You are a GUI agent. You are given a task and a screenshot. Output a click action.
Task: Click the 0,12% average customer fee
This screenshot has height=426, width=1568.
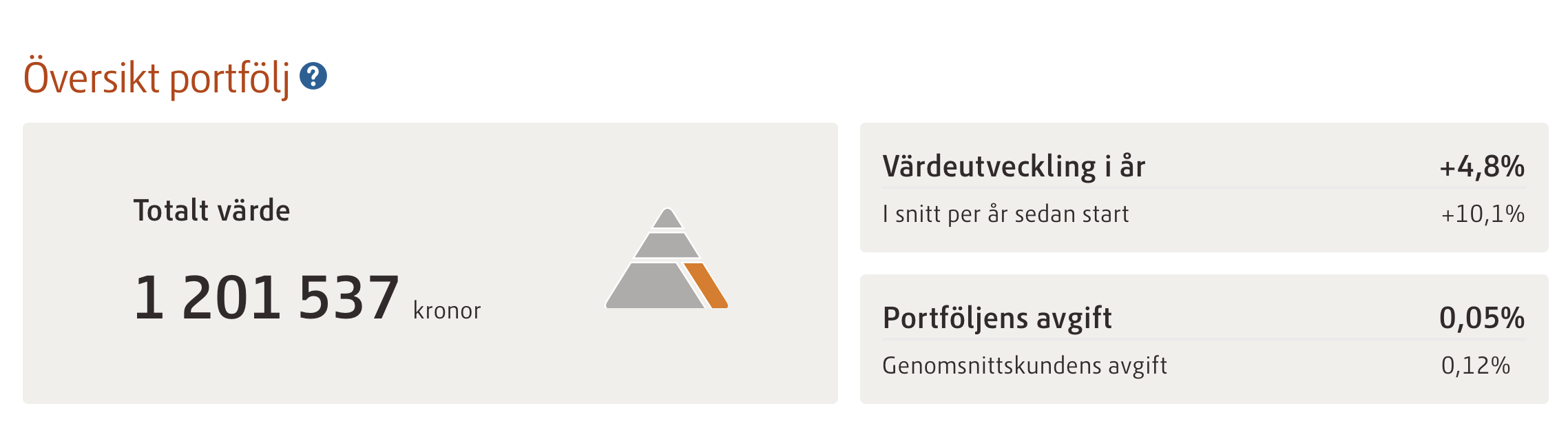[x=1476, y=365]
